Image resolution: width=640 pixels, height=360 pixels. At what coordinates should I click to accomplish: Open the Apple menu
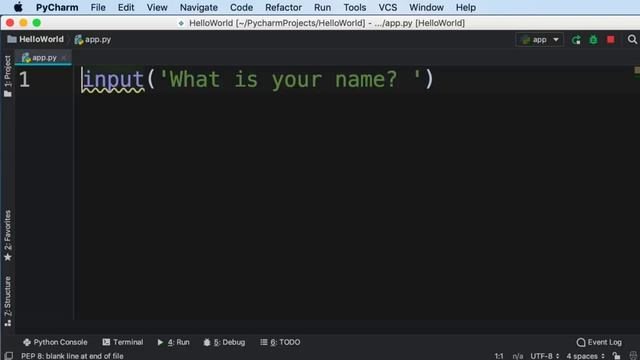18,7
